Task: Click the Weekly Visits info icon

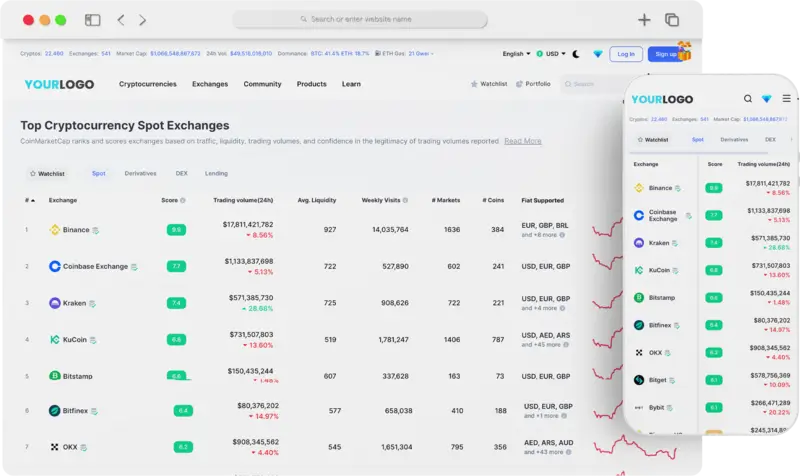Action: (x=405, y=201)
